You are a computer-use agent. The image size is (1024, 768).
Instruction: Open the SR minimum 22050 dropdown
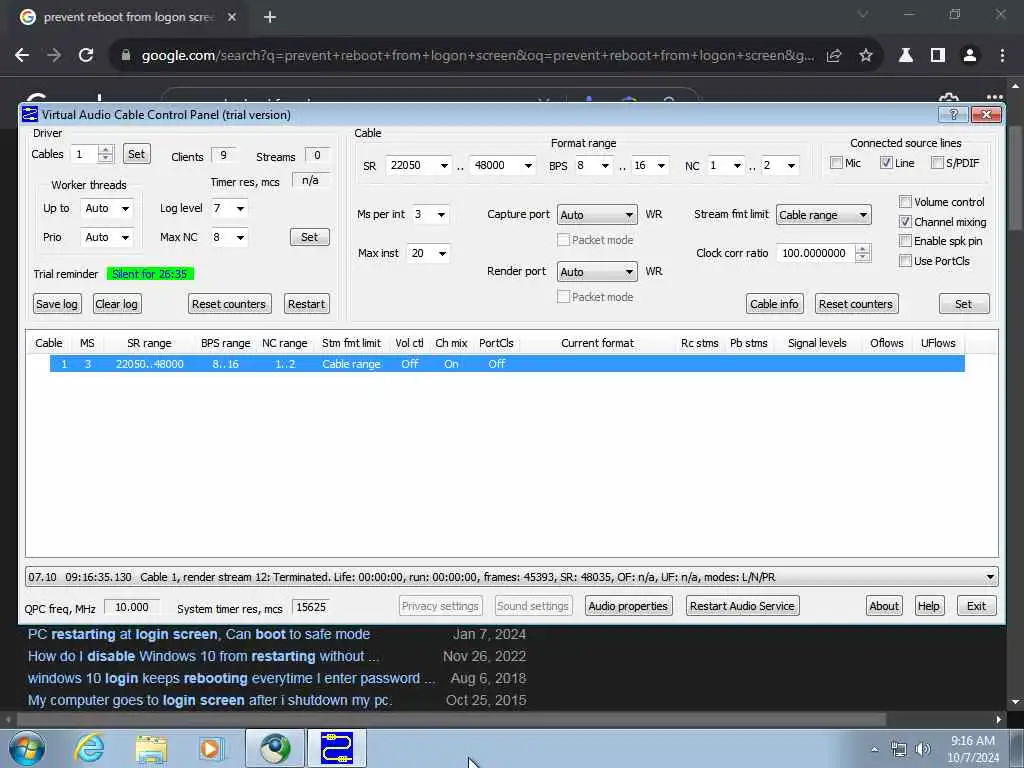[x=444, y=165]
